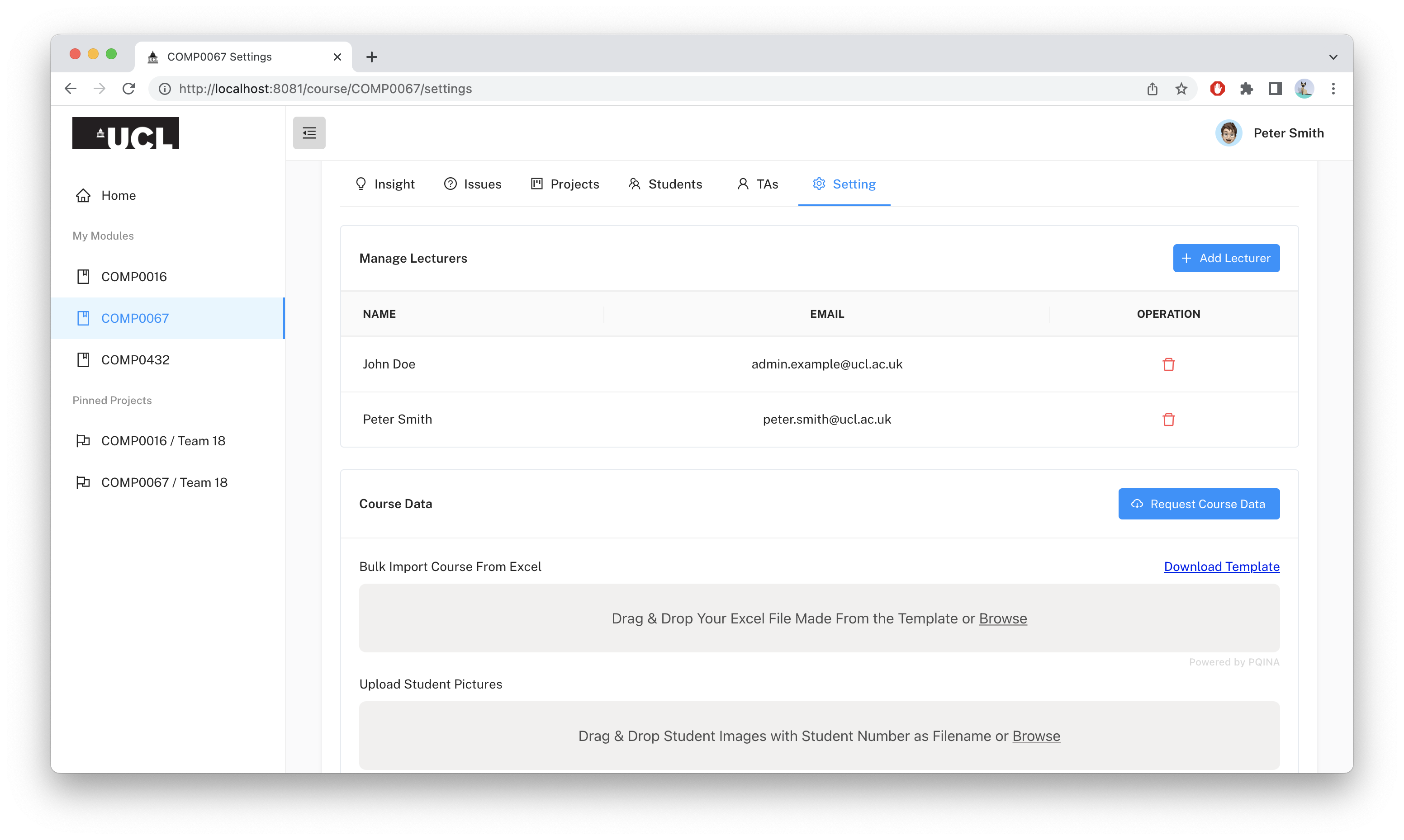Open the browser extensions puzzle icon
1404x840 pixels.
point(1246,89)
